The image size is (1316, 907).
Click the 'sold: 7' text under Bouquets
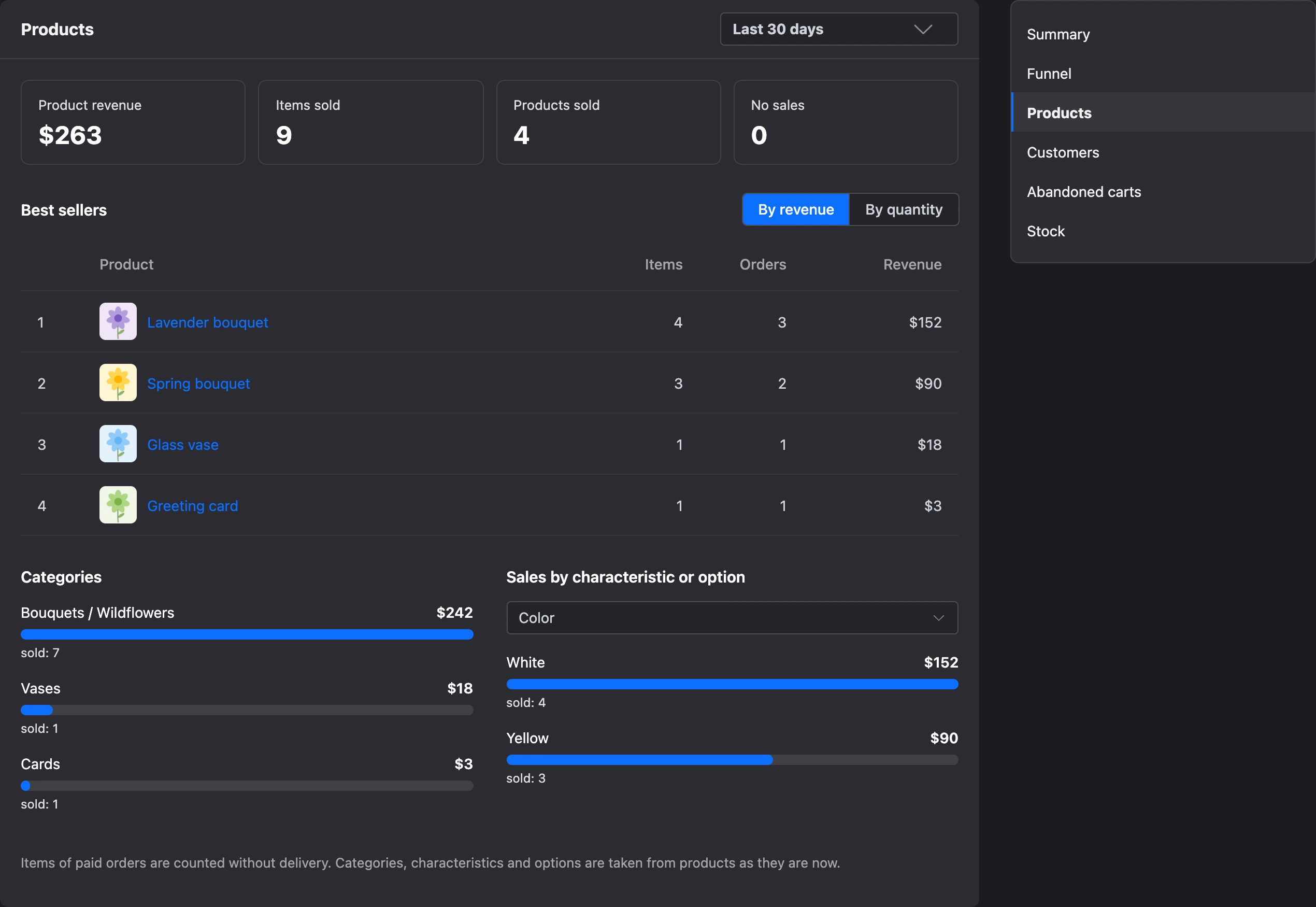click(x=40, y=653)
